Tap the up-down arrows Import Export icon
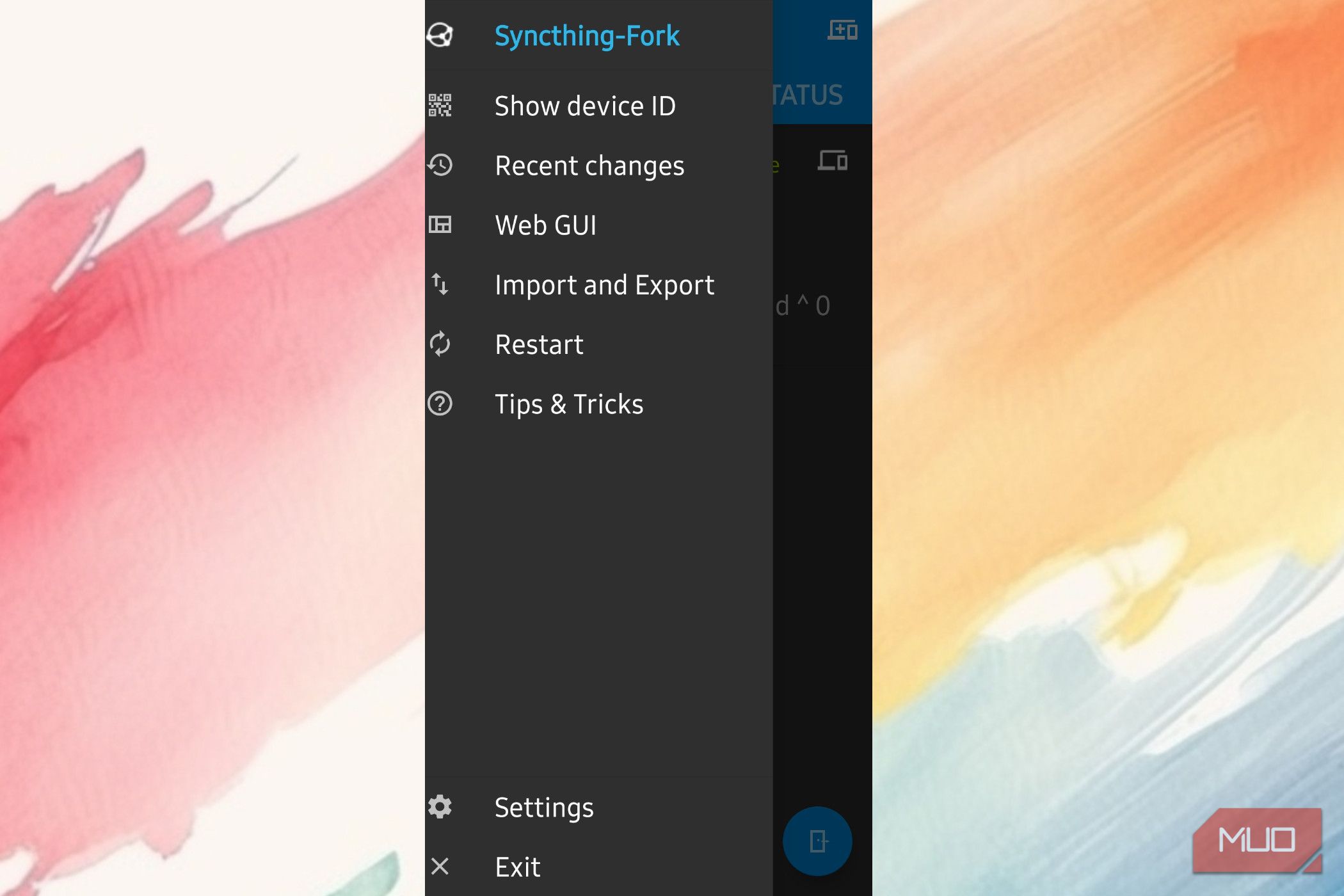Image resolution: width=1344 pixels, height=896 pixels. [x=440, y=284]
